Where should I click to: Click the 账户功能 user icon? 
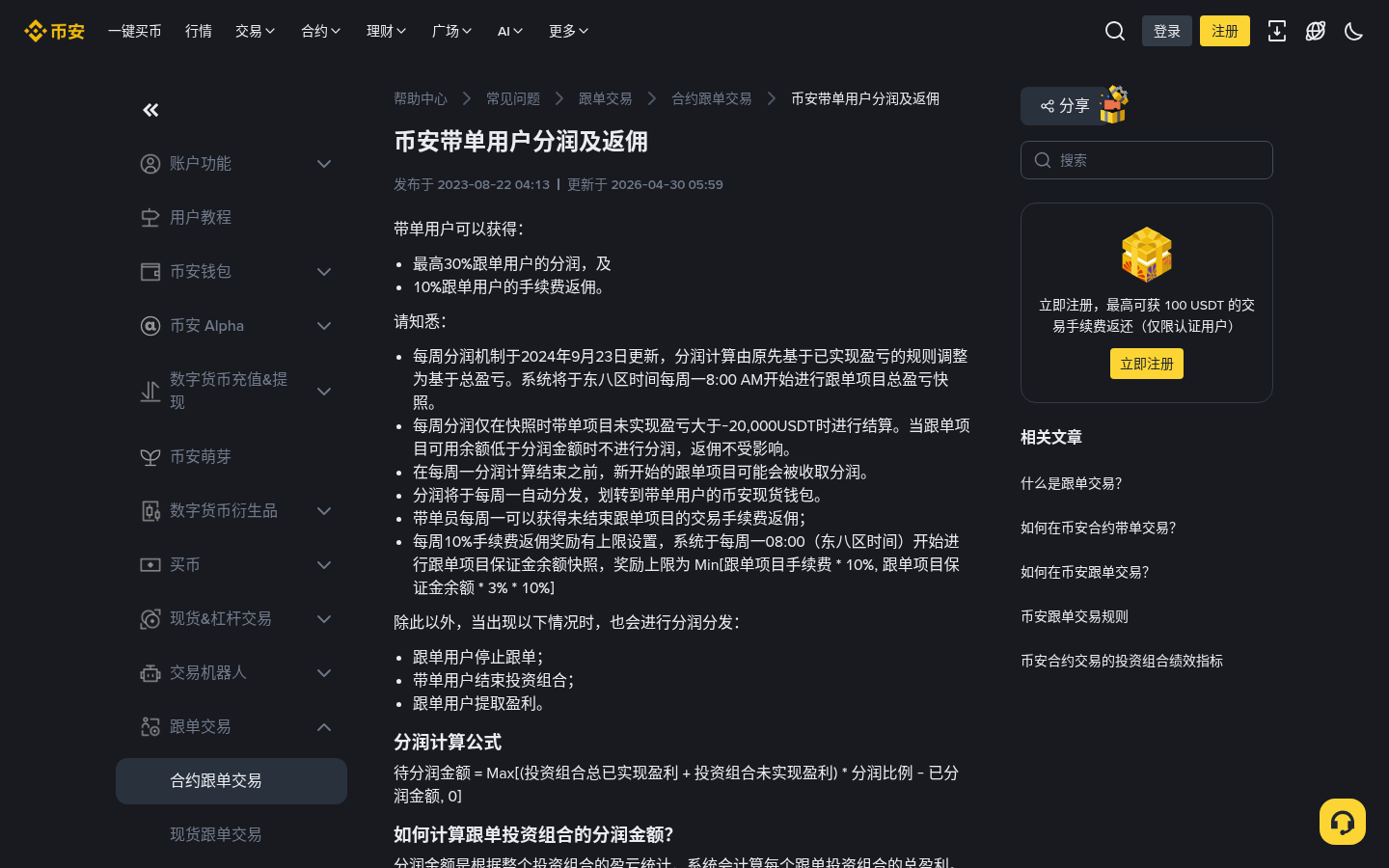click(x=150, y=164)
